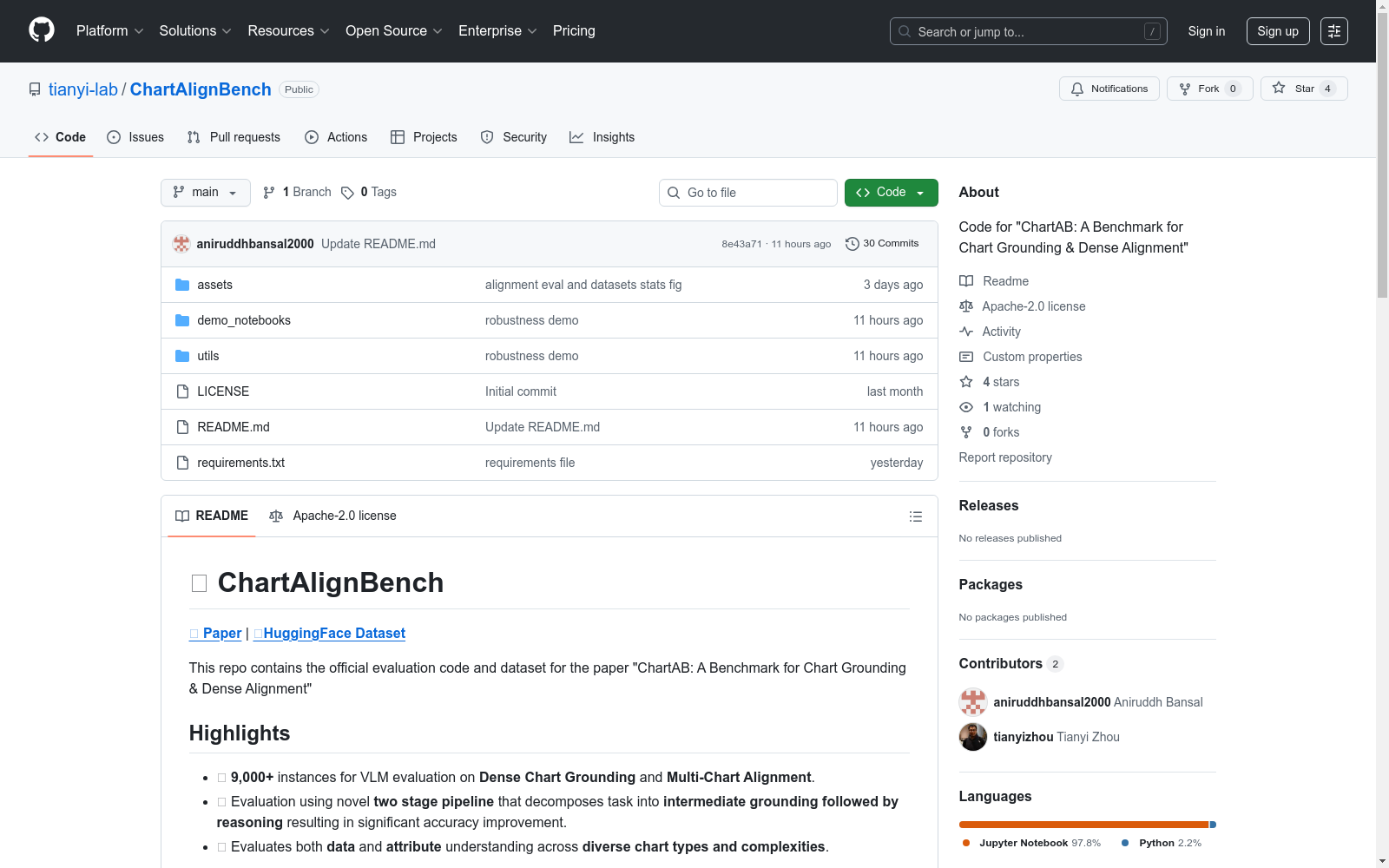
Task: Click the languages bar Jupyter Notebook segment
Action: tap(1083, 825)
